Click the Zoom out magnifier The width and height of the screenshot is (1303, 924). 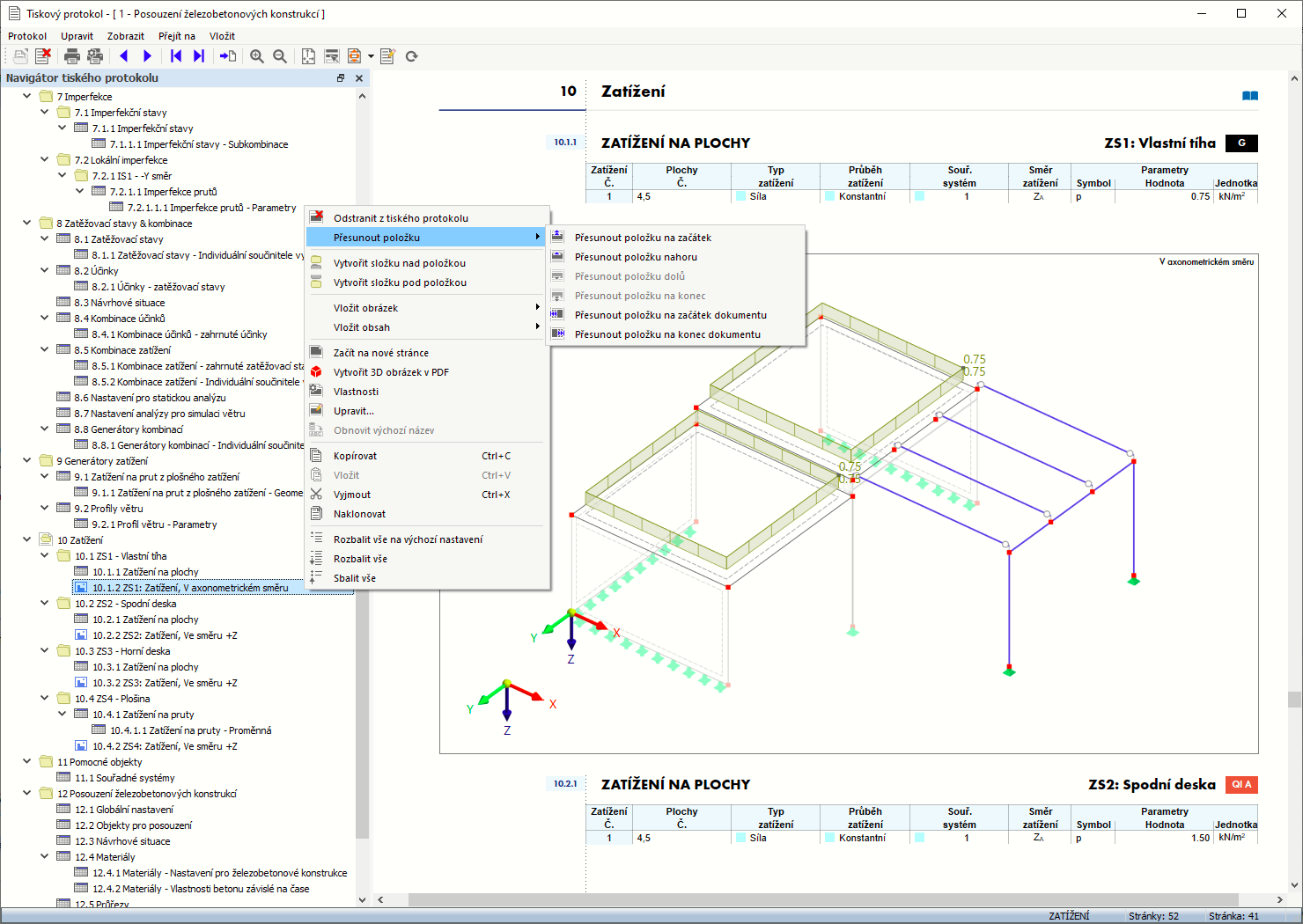pos(280,56)
